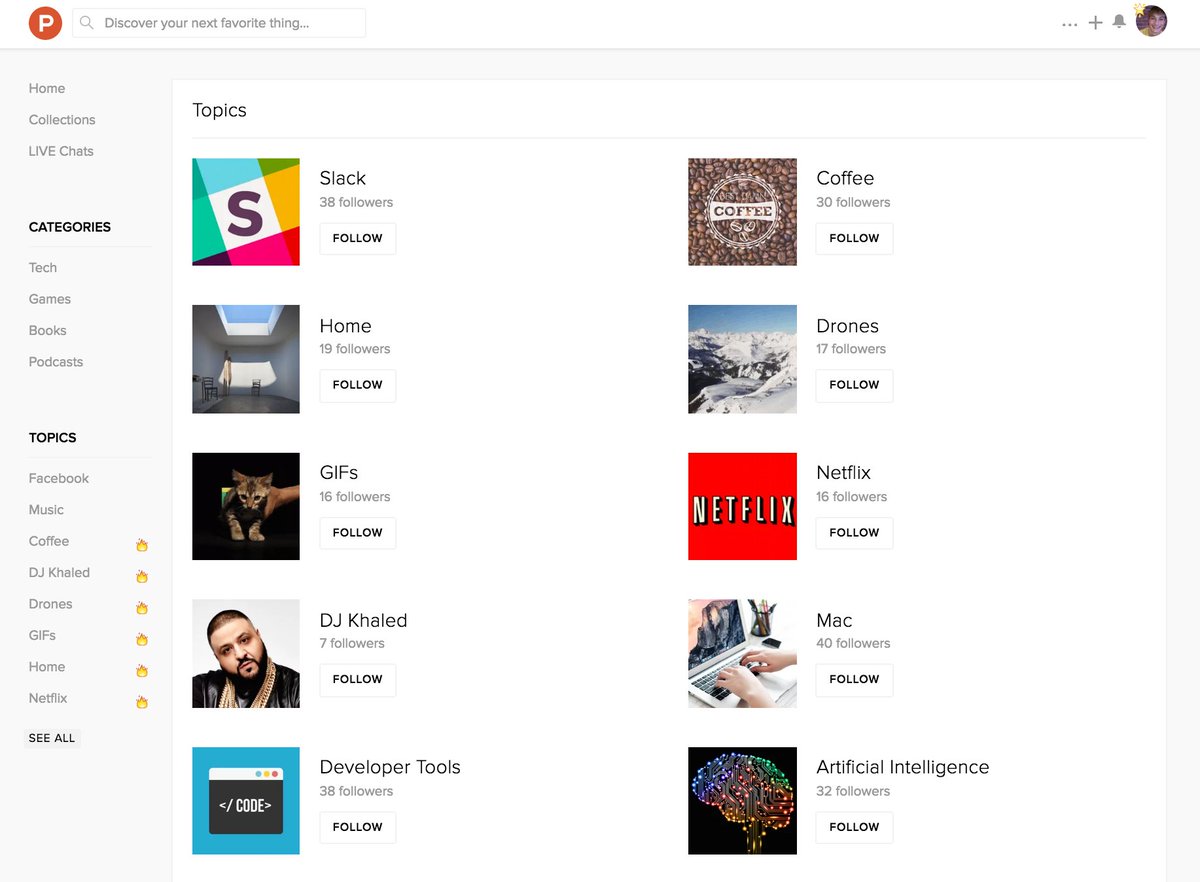Select the Games category
Screen dimensions: 1200x882
50,299
